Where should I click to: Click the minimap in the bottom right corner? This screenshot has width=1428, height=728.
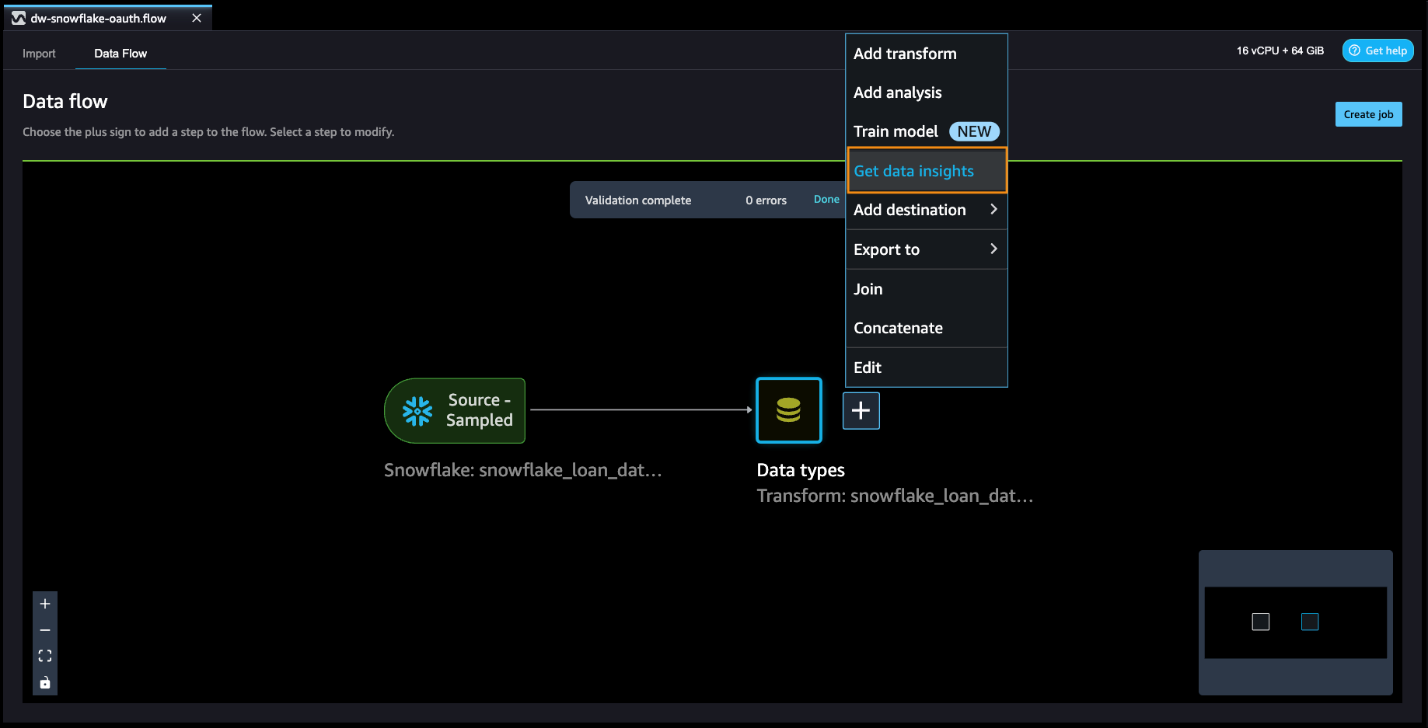1295,622
